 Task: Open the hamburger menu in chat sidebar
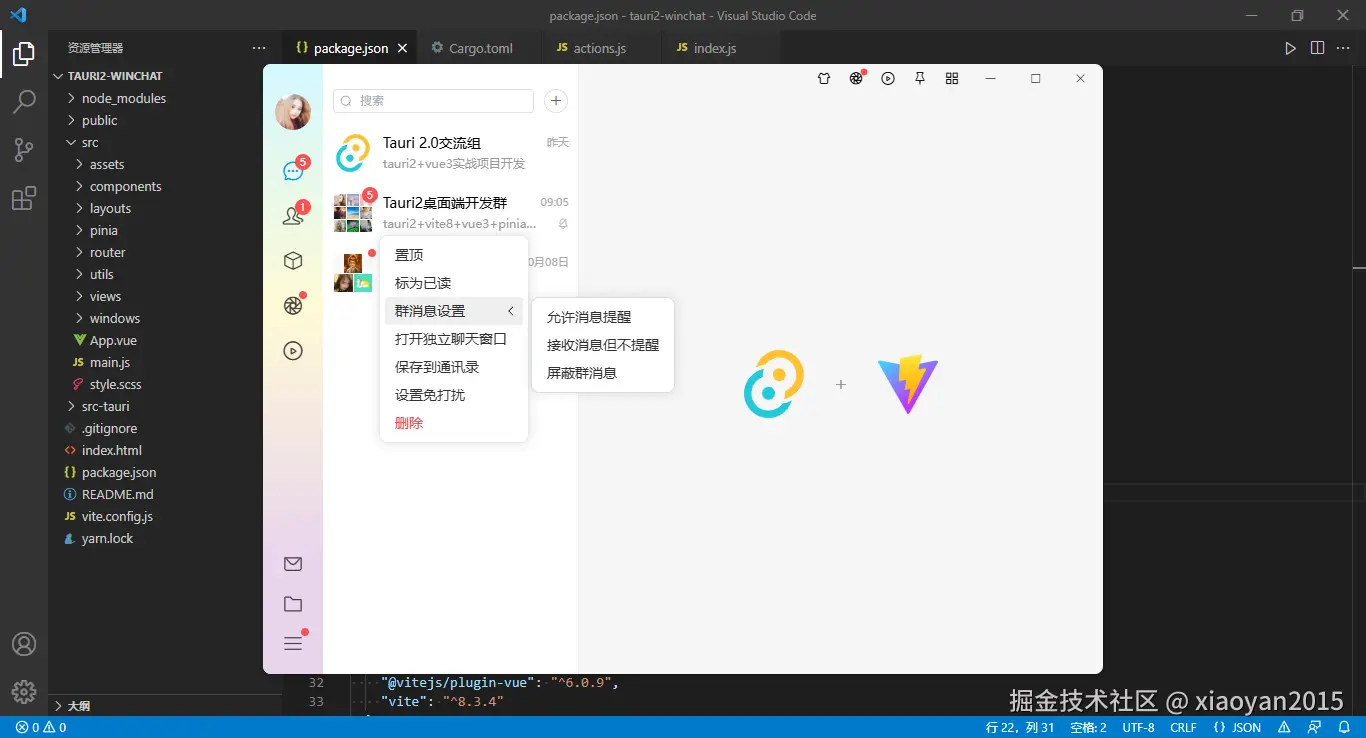pyautogui.click(x=293, y=644)
